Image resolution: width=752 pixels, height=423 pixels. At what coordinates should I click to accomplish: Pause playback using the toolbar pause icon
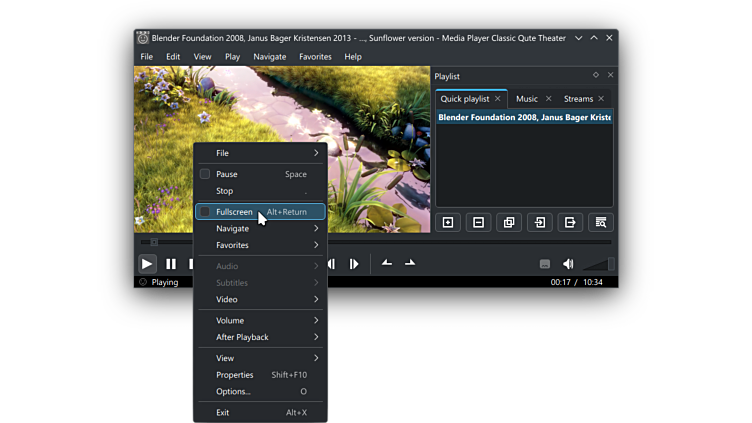[x=171, y=264]
